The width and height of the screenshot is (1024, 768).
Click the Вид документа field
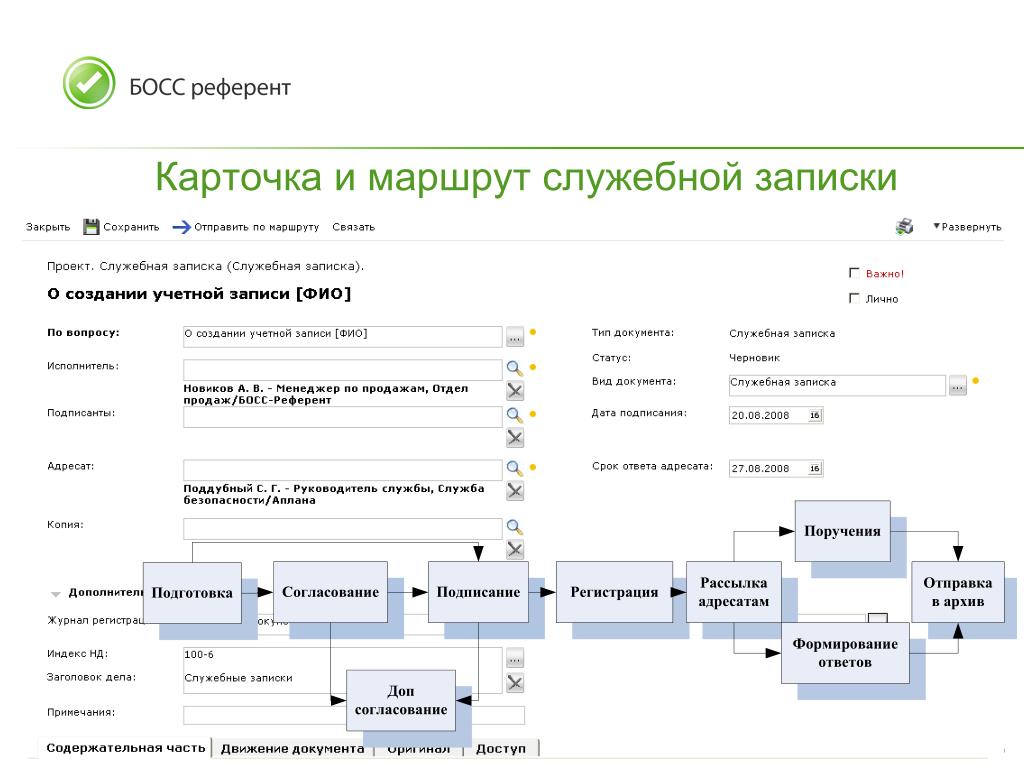[837, 385]
